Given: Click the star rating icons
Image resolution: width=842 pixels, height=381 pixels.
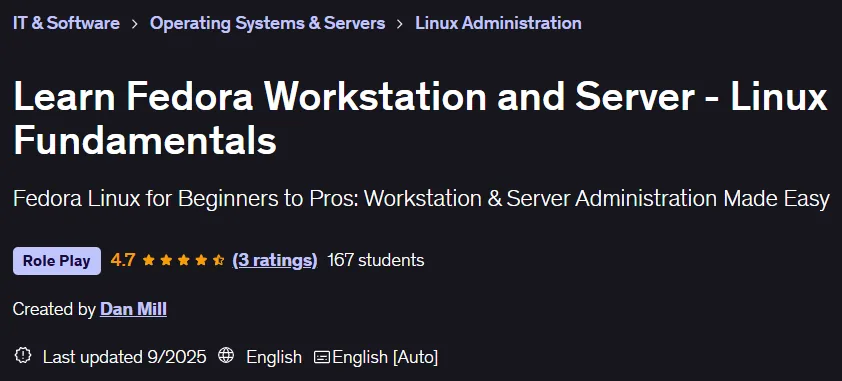Looking at the screenshot, I should point(184,260).
